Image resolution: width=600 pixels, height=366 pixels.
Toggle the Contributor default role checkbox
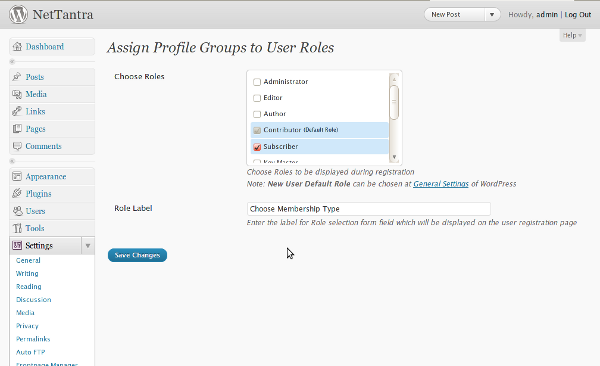[x=257, y=130]
